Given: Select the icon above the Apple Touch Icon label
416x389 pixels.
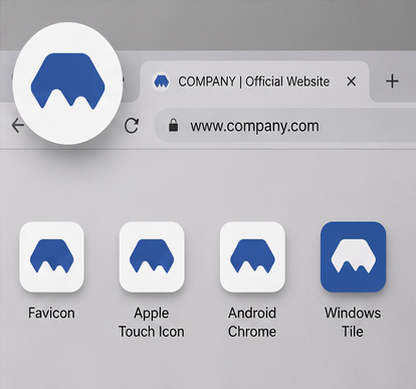Looking at the screenshot, I should pyautogui.click(x=152, y=257).
